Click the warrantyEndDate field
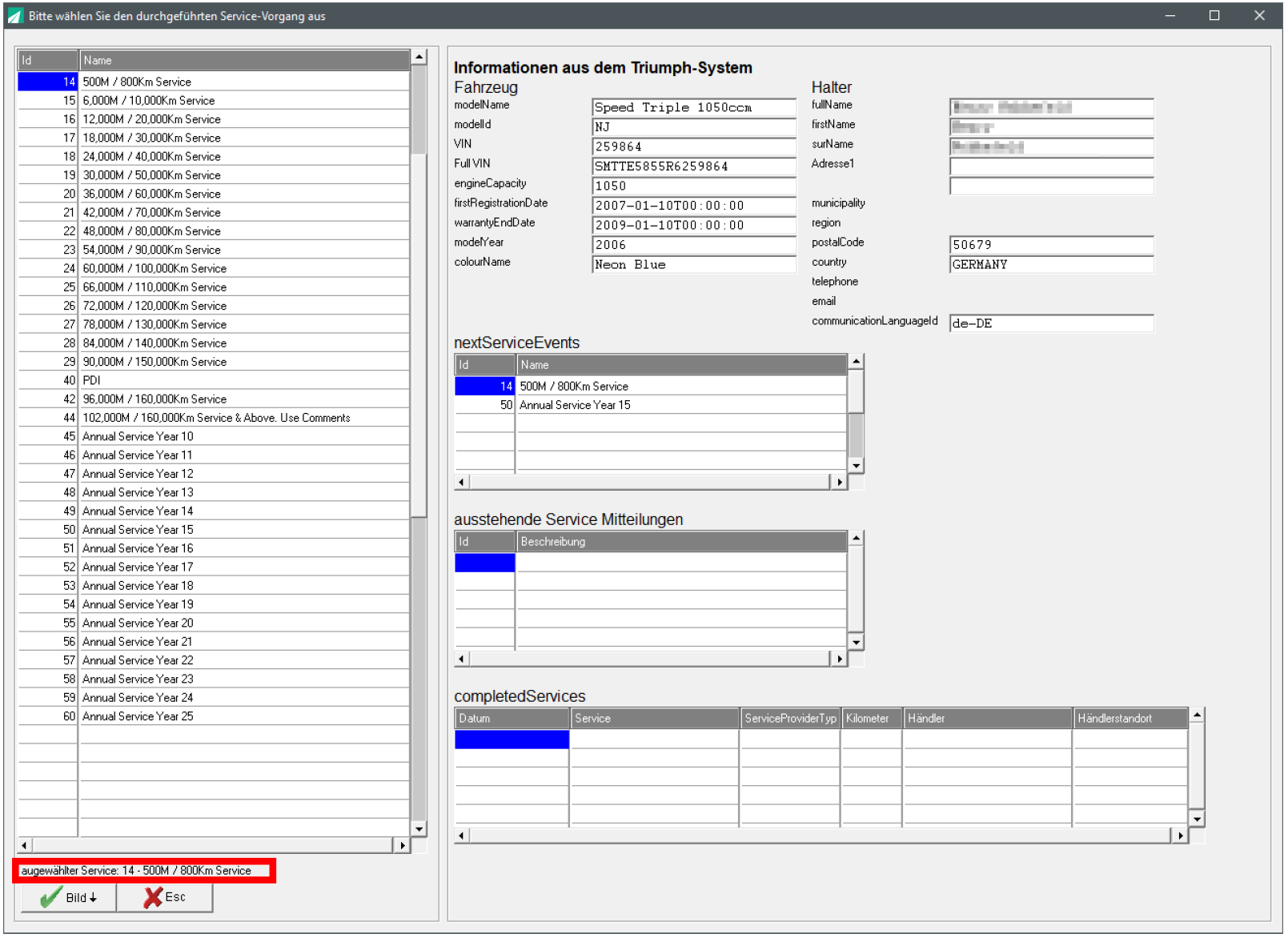This screenshot has height=938, width=1288. coord(694,225)
